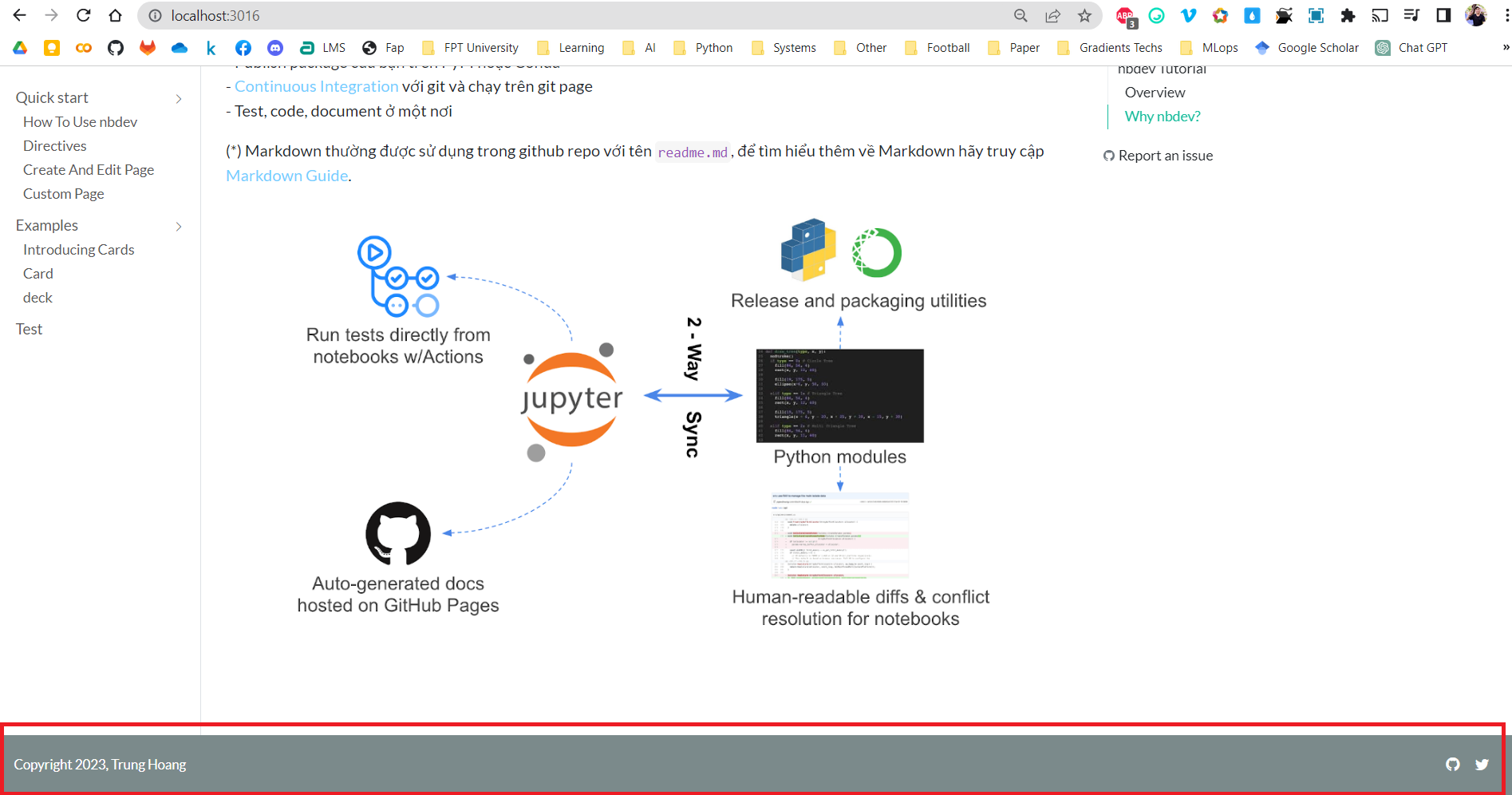Show more bookmarks with the overflow chevron
Image resolution: width=1512 pixels, height=795 pixels.
coord(1506,48)
